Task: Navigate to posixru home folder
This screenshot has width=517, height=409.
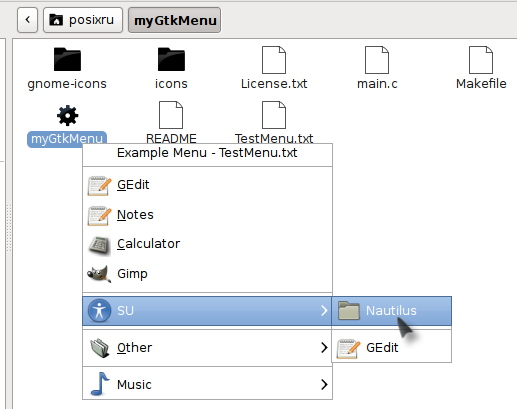Action: click(83, 20)
